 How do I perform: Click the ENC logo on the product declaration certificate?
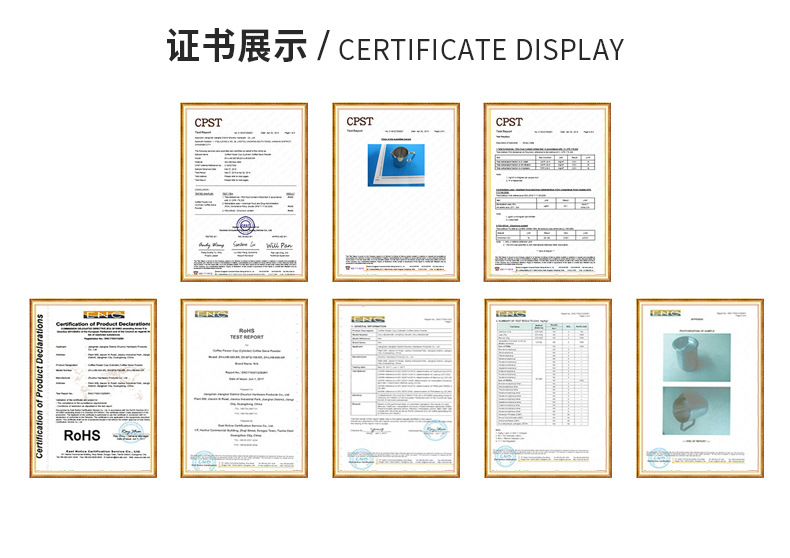click(104, 315)
